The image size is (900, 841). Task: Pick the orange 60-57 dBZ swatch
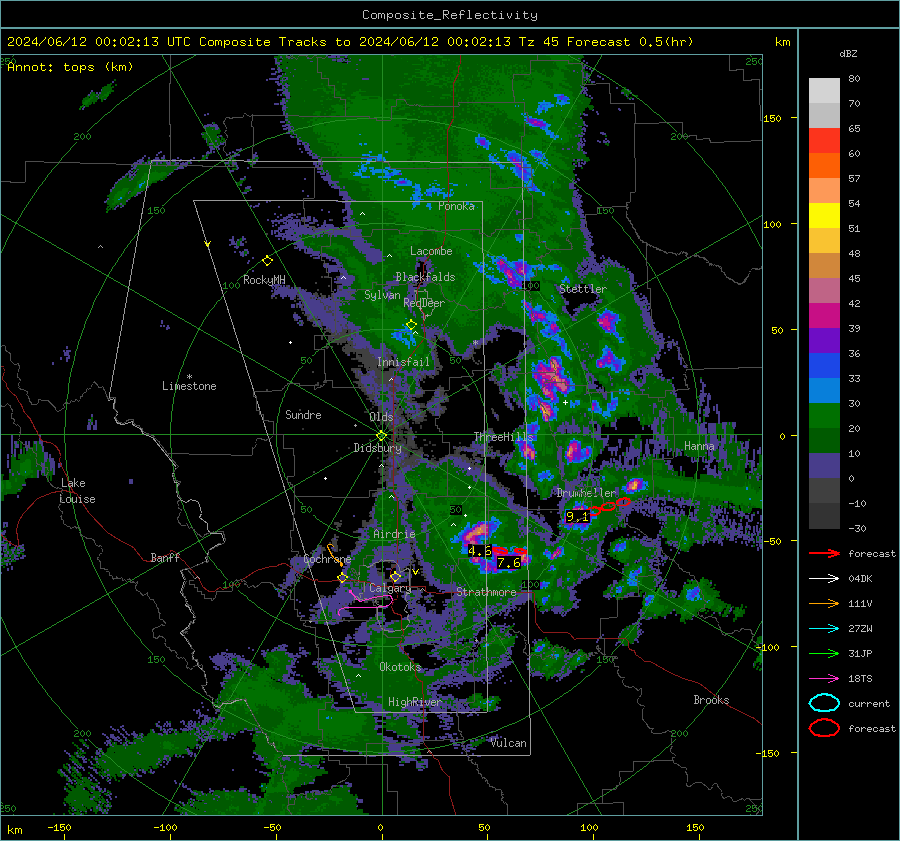click(x=824, y=165)
